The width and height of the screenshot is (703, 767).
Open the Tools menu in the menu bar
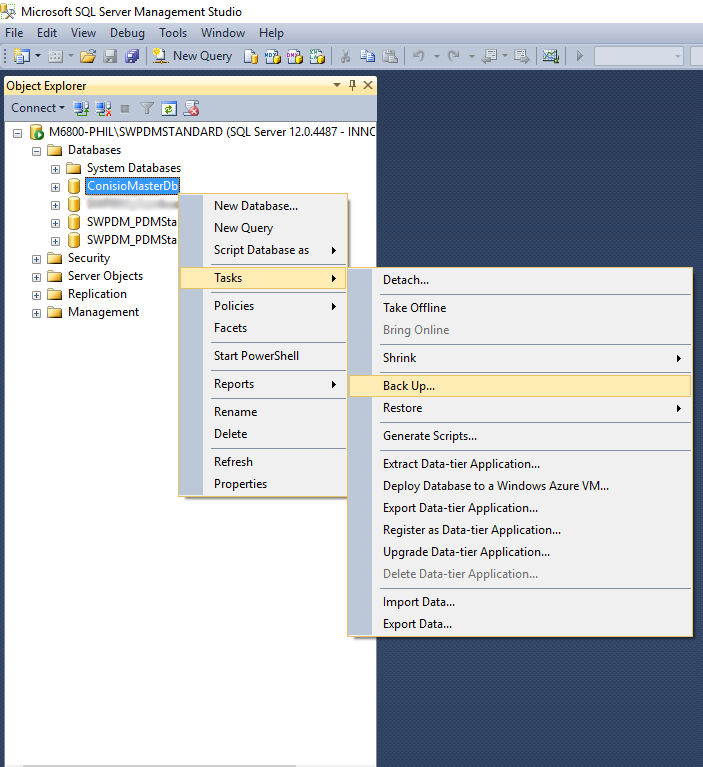click(173, 33)
